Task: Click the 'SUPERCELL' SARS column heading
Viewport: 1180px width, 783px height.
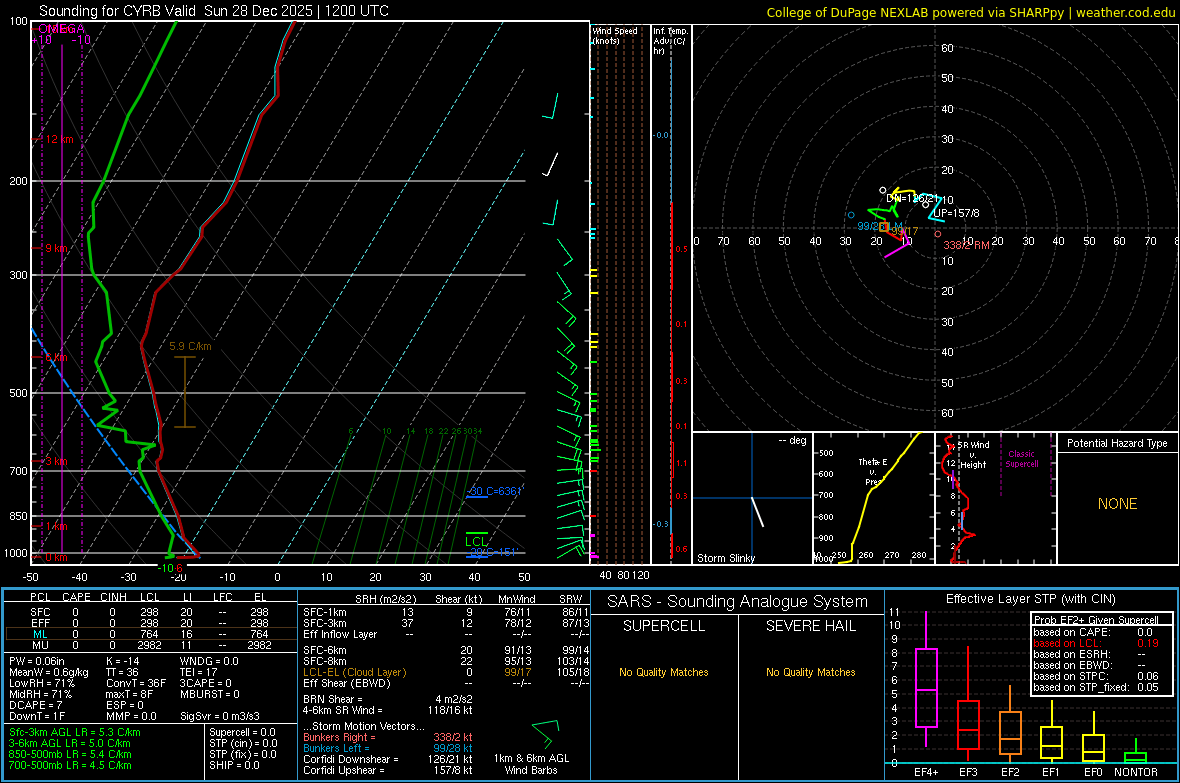Action: pyautogui.click(x=664, y=626)
